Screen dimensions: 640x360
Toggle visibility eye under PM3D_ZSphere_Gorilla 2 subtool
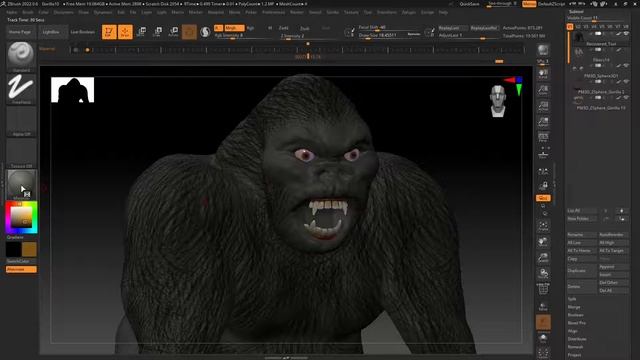[x=626, y=98]
